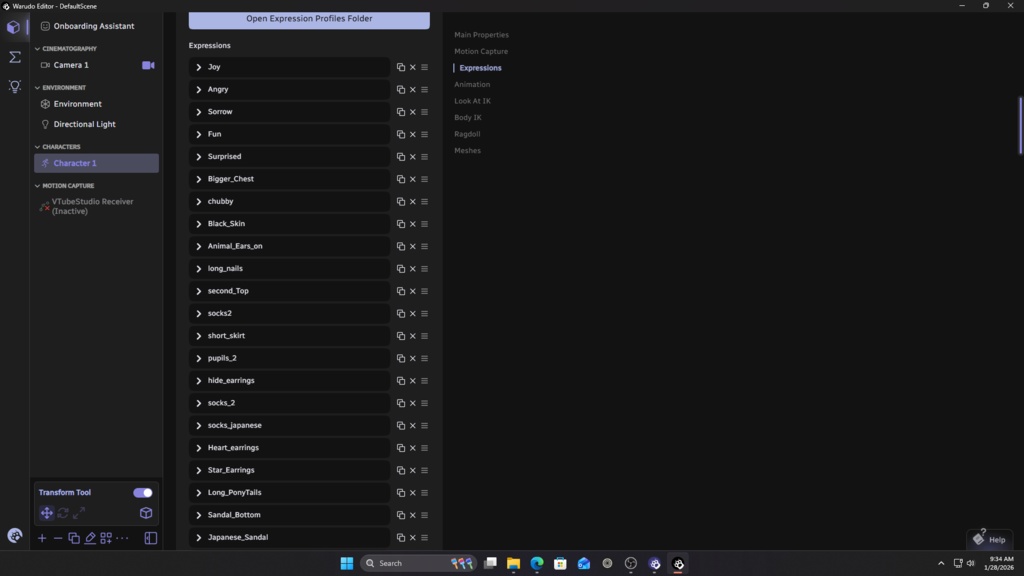Image resolution: width=1024 pixels, height=576 pixels.
Task: Duplicate the socks2 expression
Action: click(401, 313)
